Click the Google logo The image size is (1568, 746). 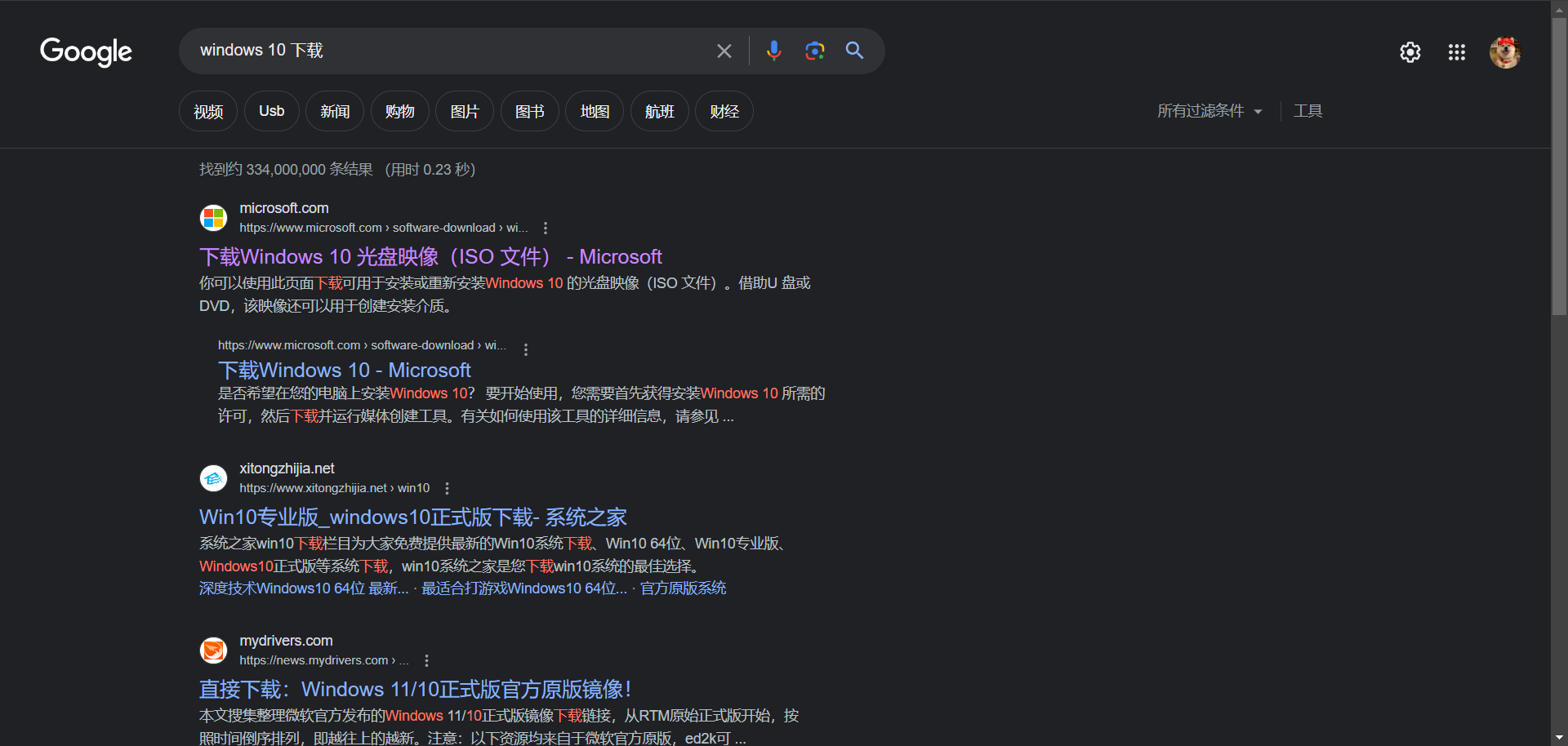(86, 51)
